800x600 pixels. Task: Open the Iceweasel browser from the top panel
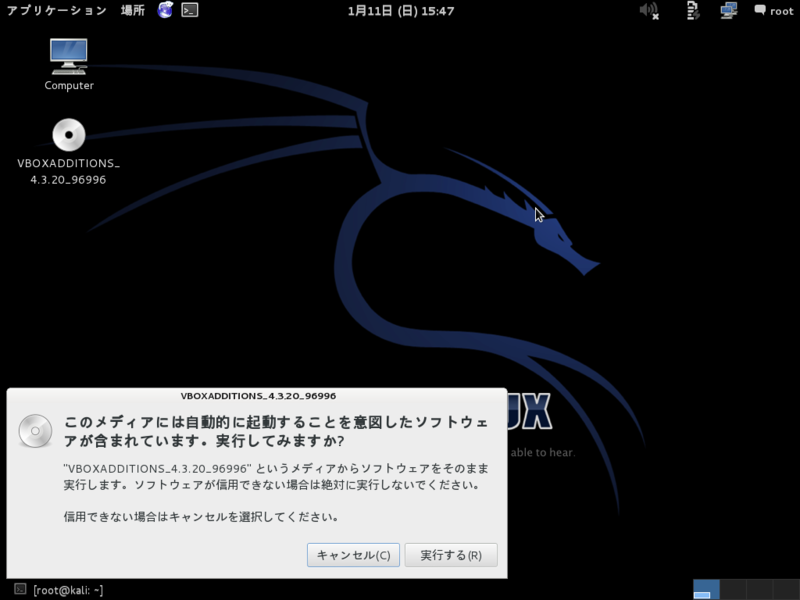tap(163, 12)
